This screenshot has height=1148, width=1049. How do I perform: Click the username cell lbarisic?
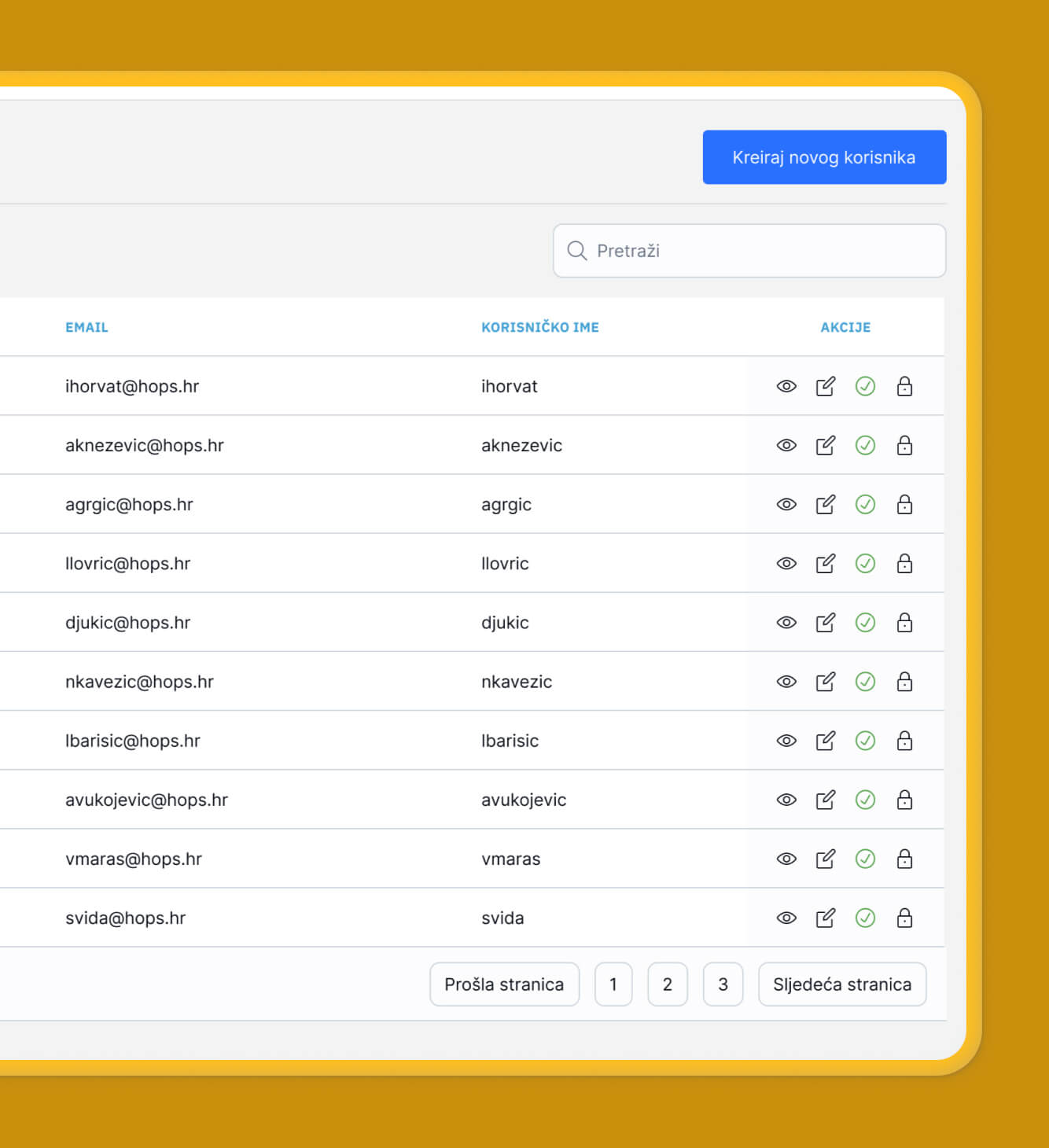[510, 741]
